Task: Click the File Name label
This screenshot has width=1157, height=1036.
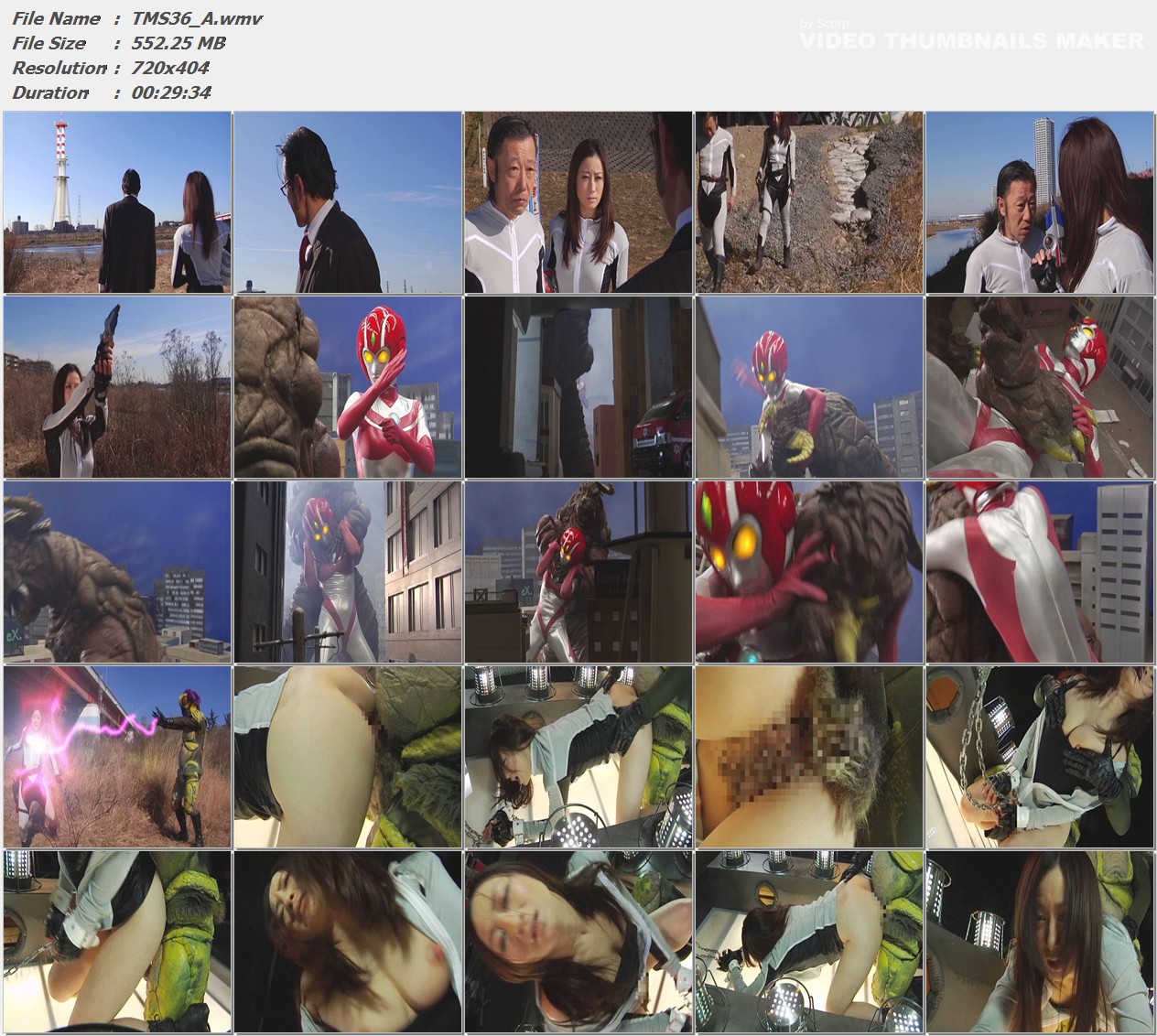Action: click(x=57, y=18)
